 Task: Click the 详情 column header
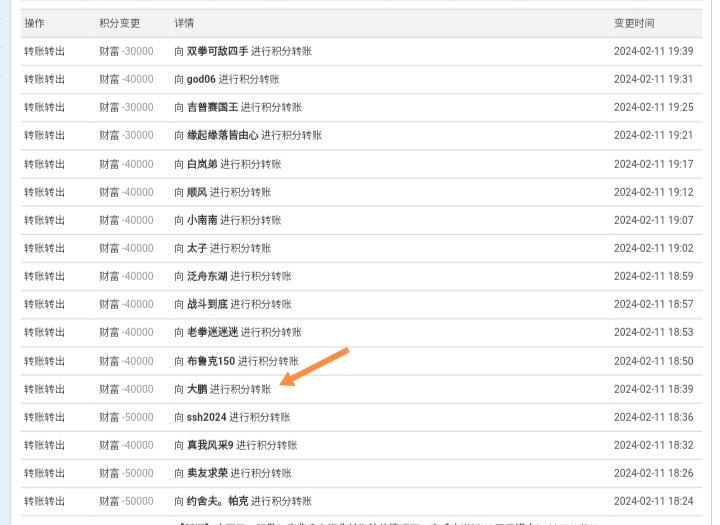(x=184, y=23)
